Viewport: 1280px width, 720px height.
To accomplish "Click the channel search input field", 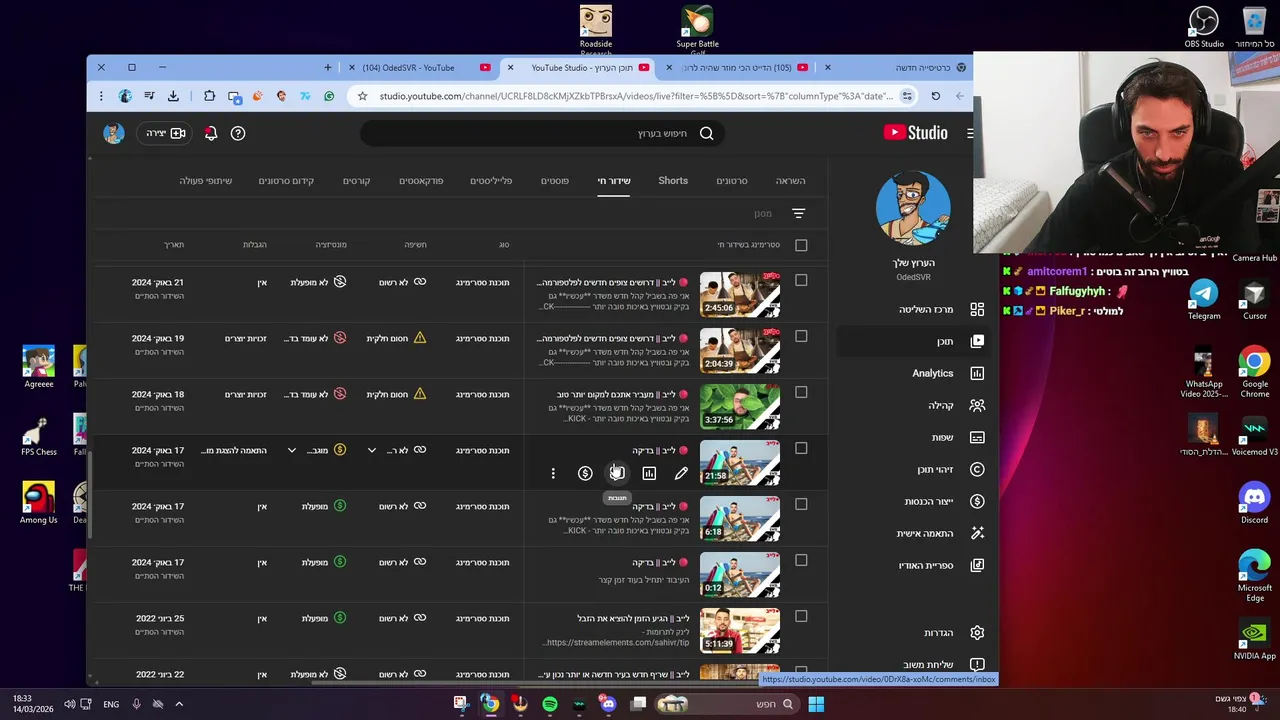I will coord(540,133).
